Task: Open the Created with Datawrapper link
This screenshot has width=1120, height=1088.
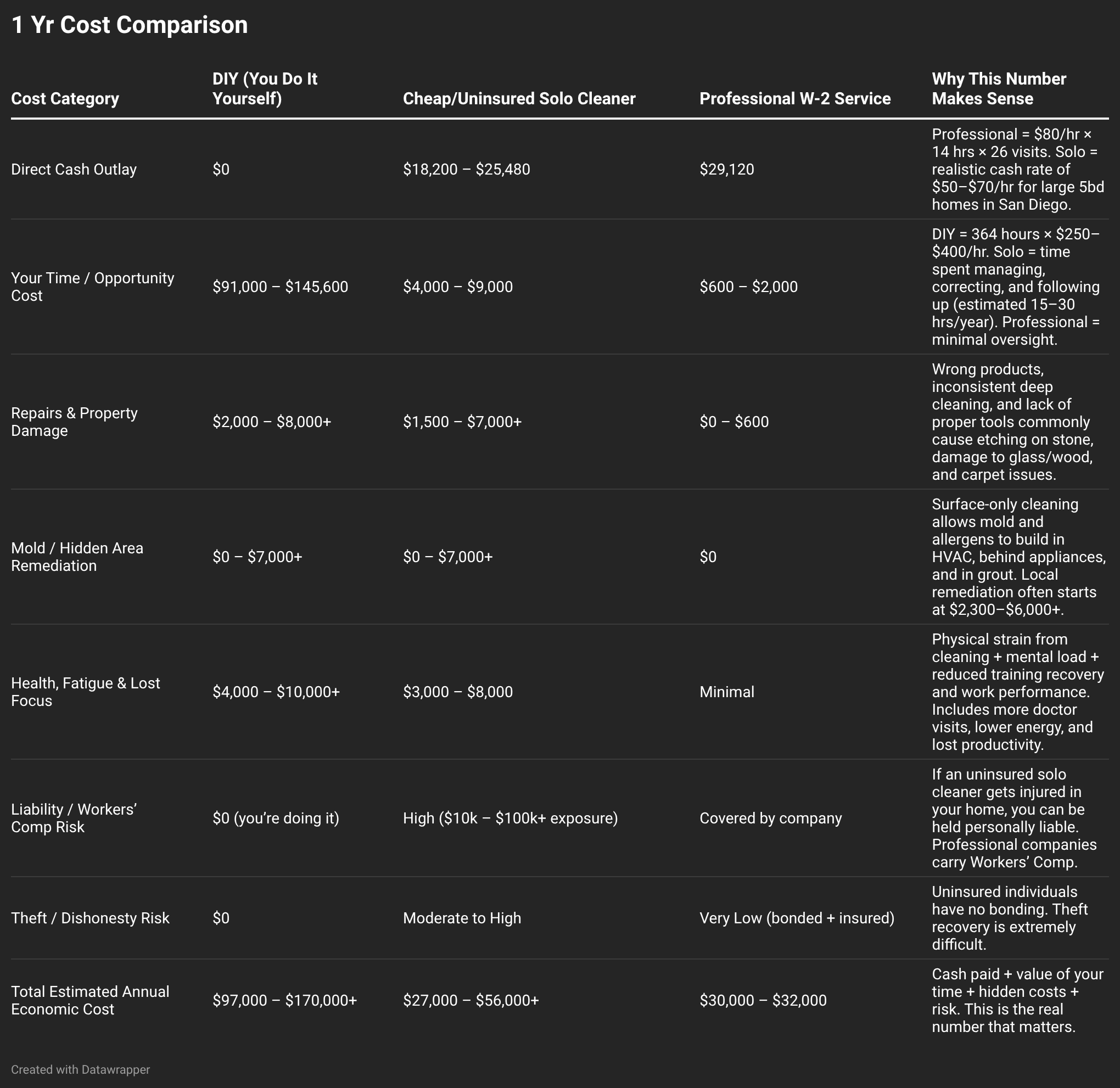Action: (81, 1070)
